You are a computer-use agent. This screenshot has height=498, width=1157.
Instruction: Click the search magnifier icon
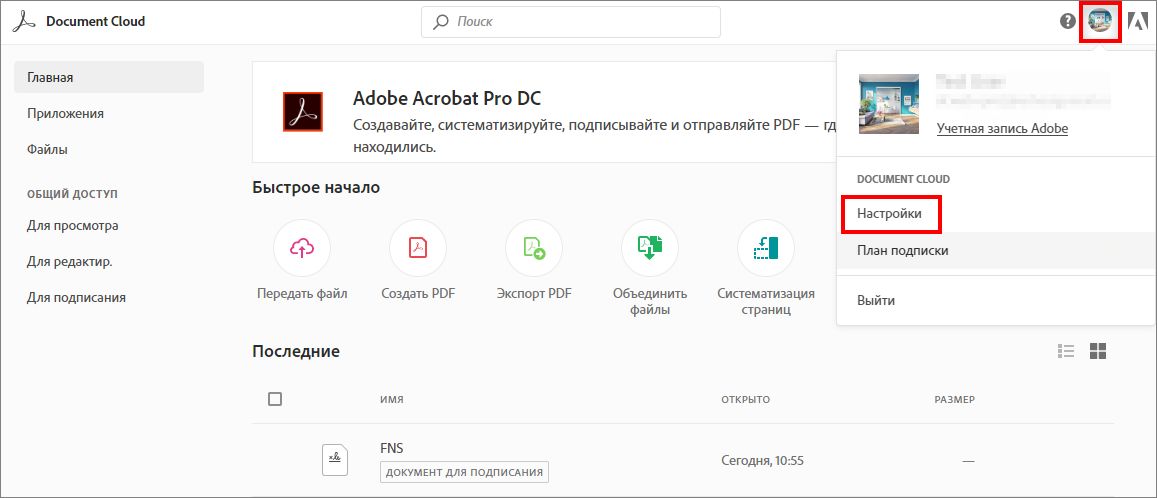click(441, 22)
